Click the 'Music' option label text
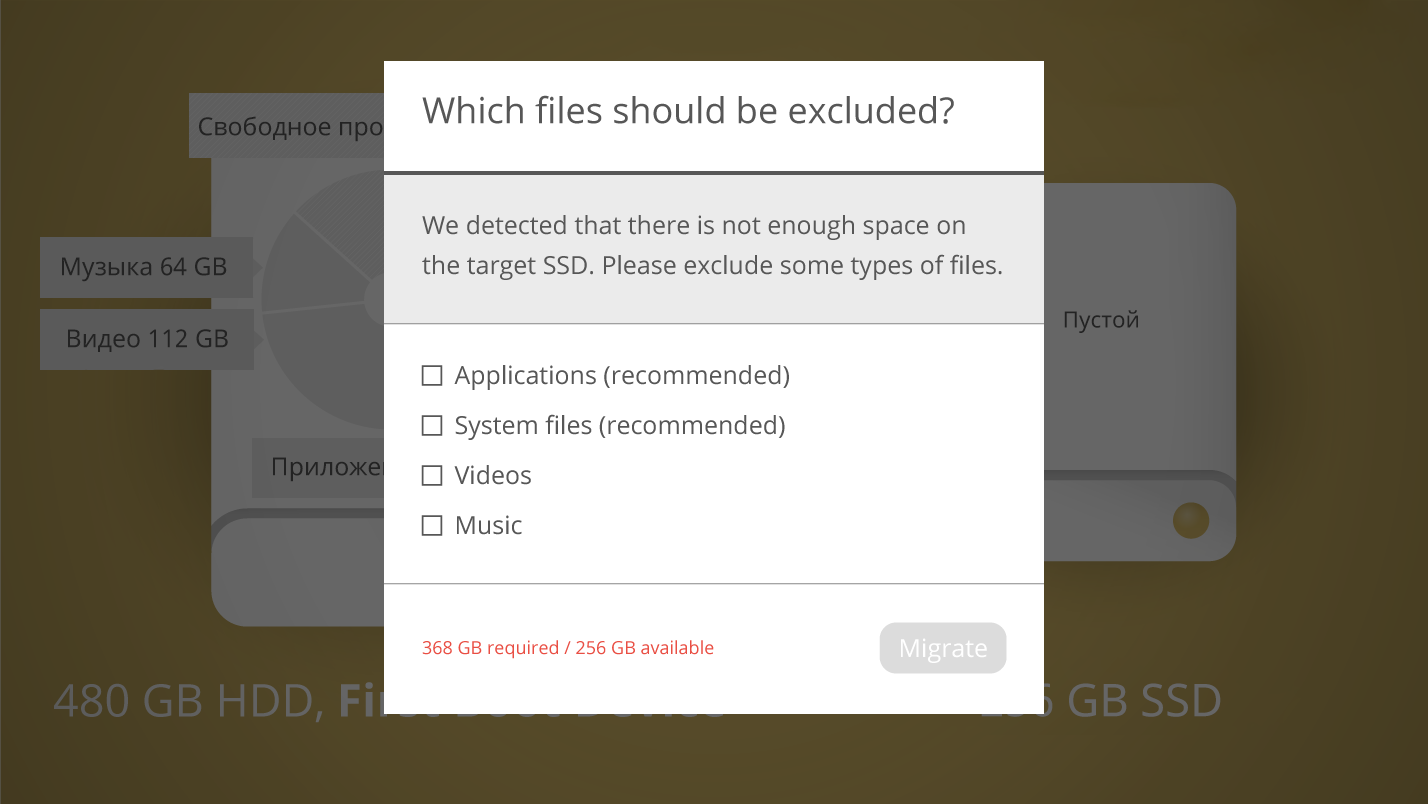The height and width of the screenshot is (804, 1428). (x=488, y=526)
